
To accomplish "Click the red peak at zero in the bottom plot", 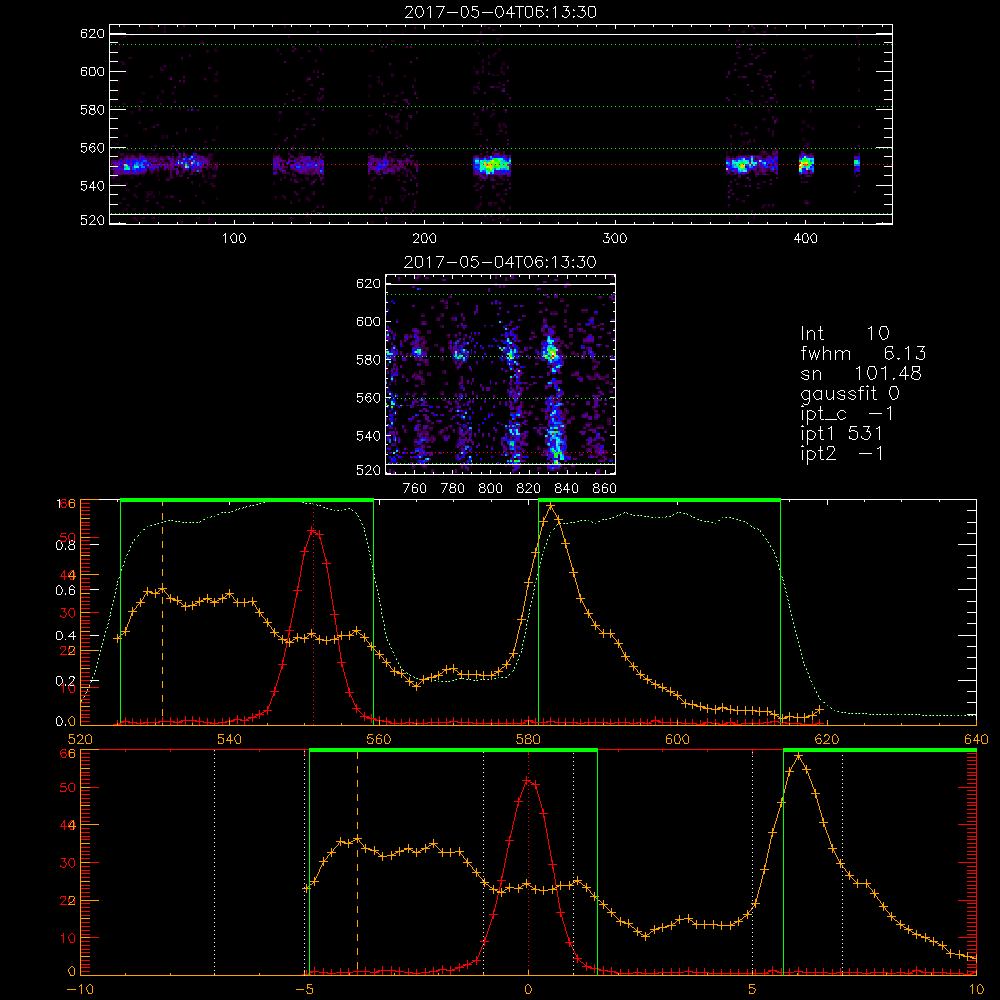I will [x=528, y=781].
